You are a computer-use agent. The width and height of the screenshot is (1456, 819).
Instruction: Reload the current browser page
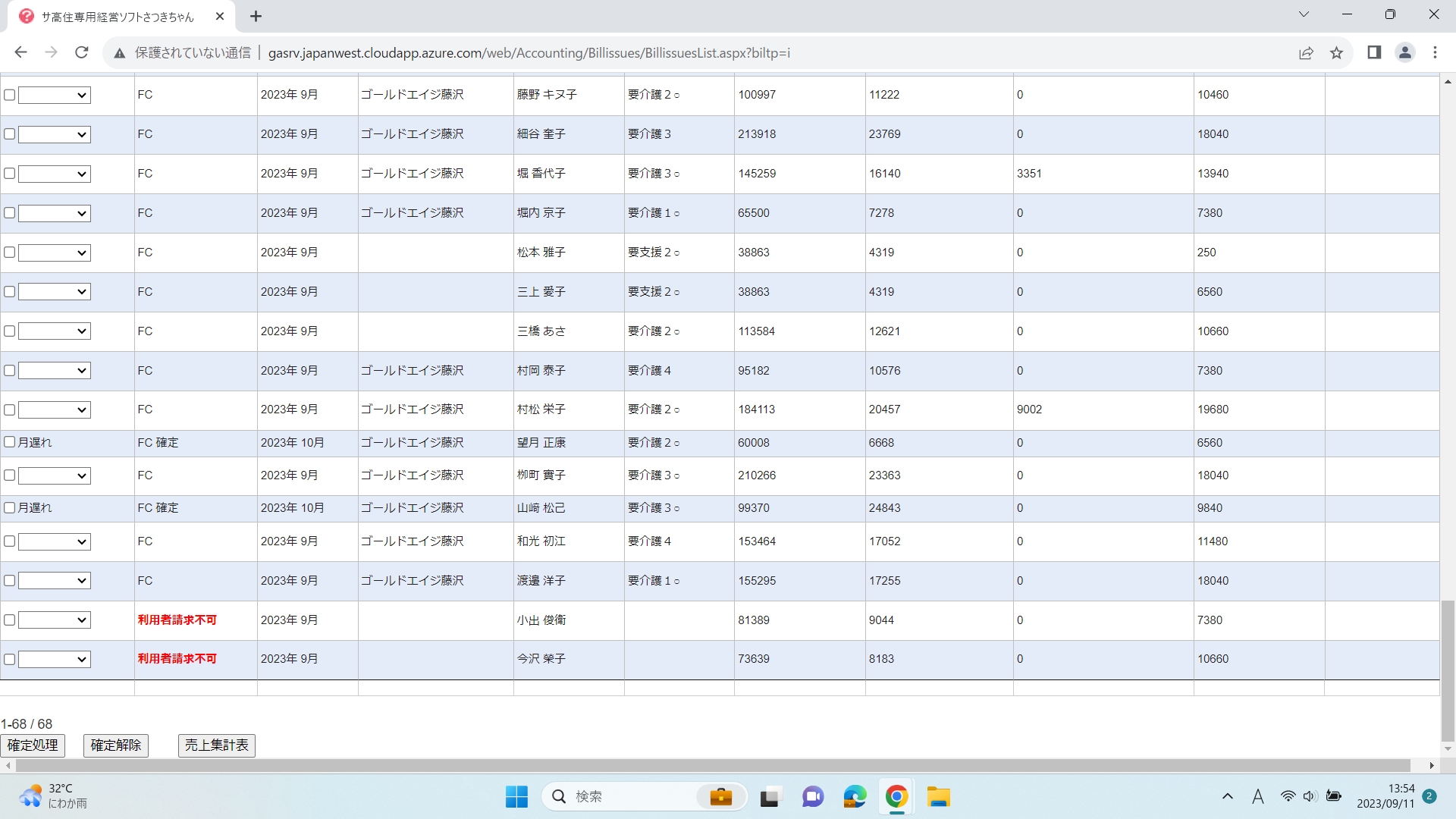click(82, 52)
